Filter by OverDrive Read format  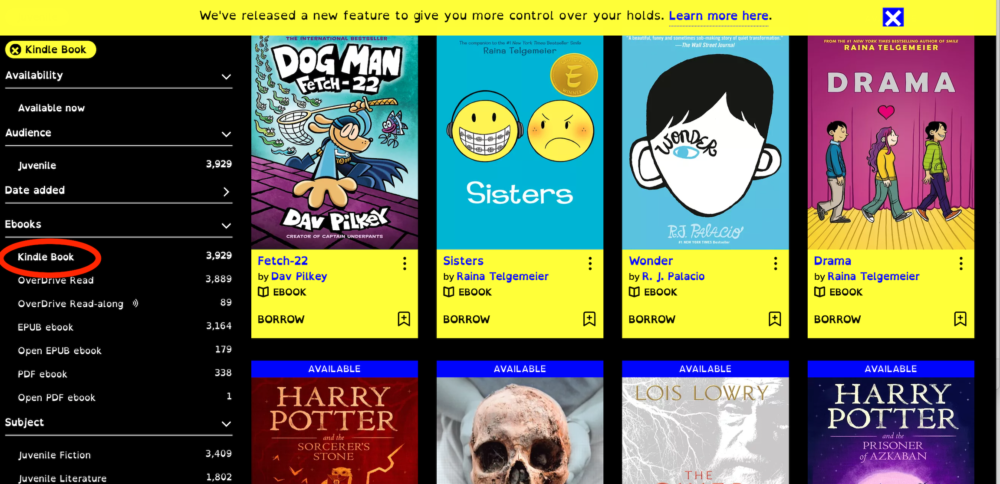(x=55, y=280)
